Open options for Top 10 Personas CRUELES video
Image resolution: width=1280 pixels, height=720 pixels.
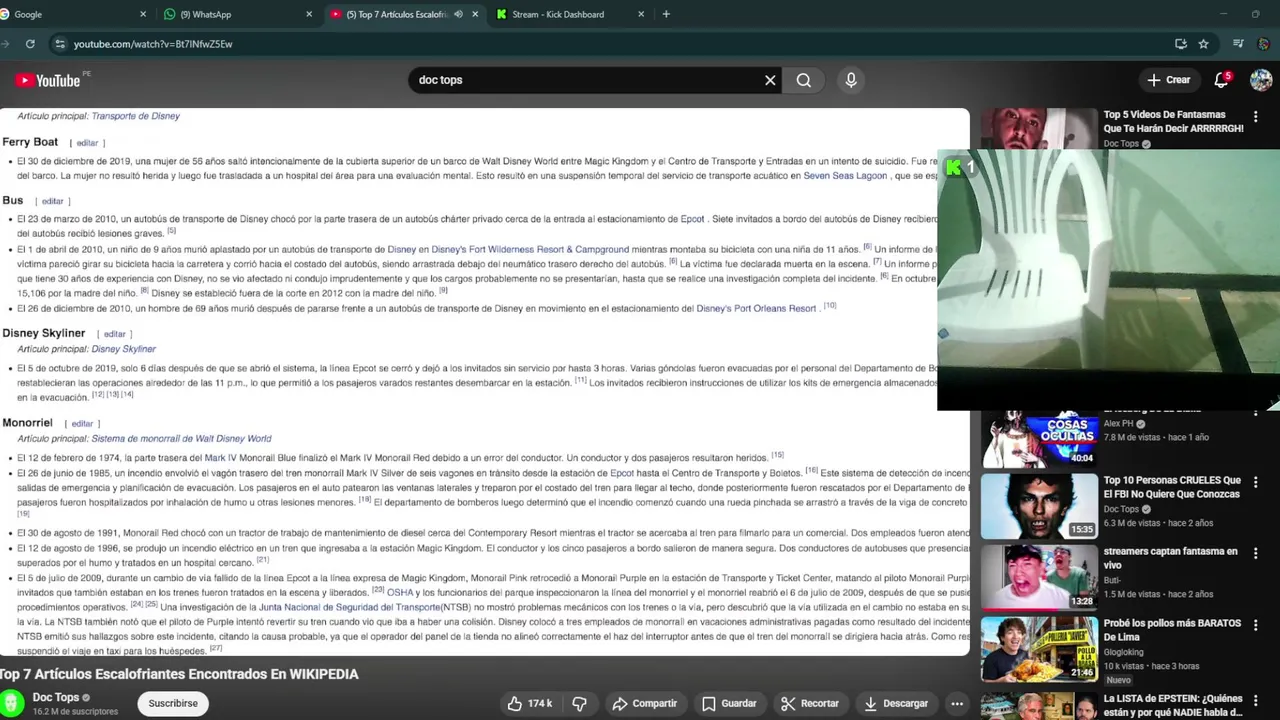coord(1256,482)
